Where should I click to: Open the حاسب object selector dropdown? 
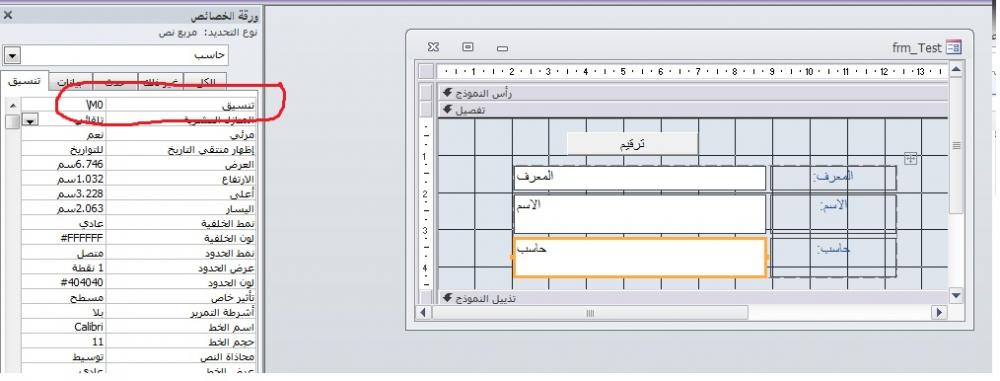pyautogui.click(x=12, y=56)
